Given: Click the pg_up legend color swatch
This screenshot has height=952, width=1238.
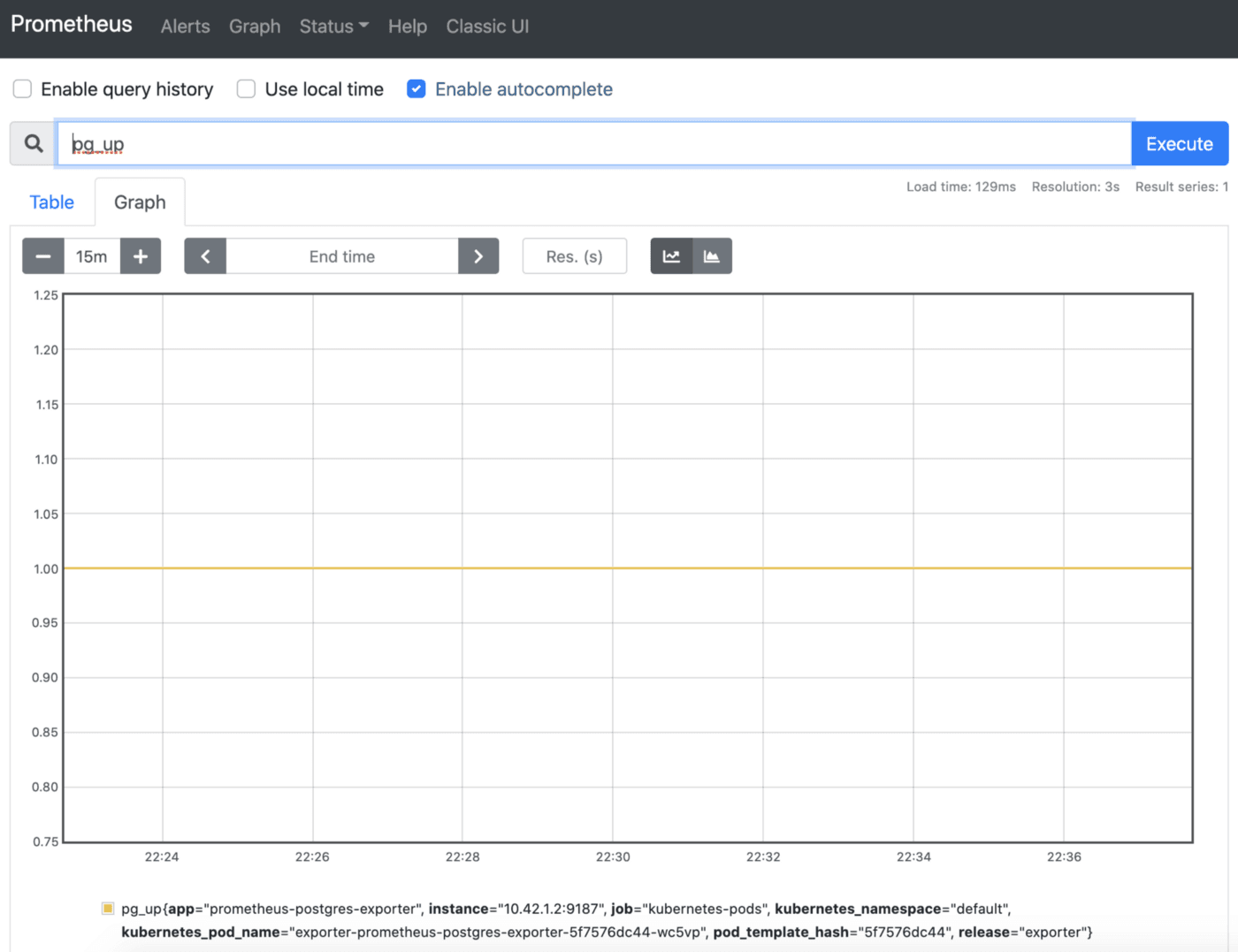Looking at the screenshot, I should pos(108,908).
